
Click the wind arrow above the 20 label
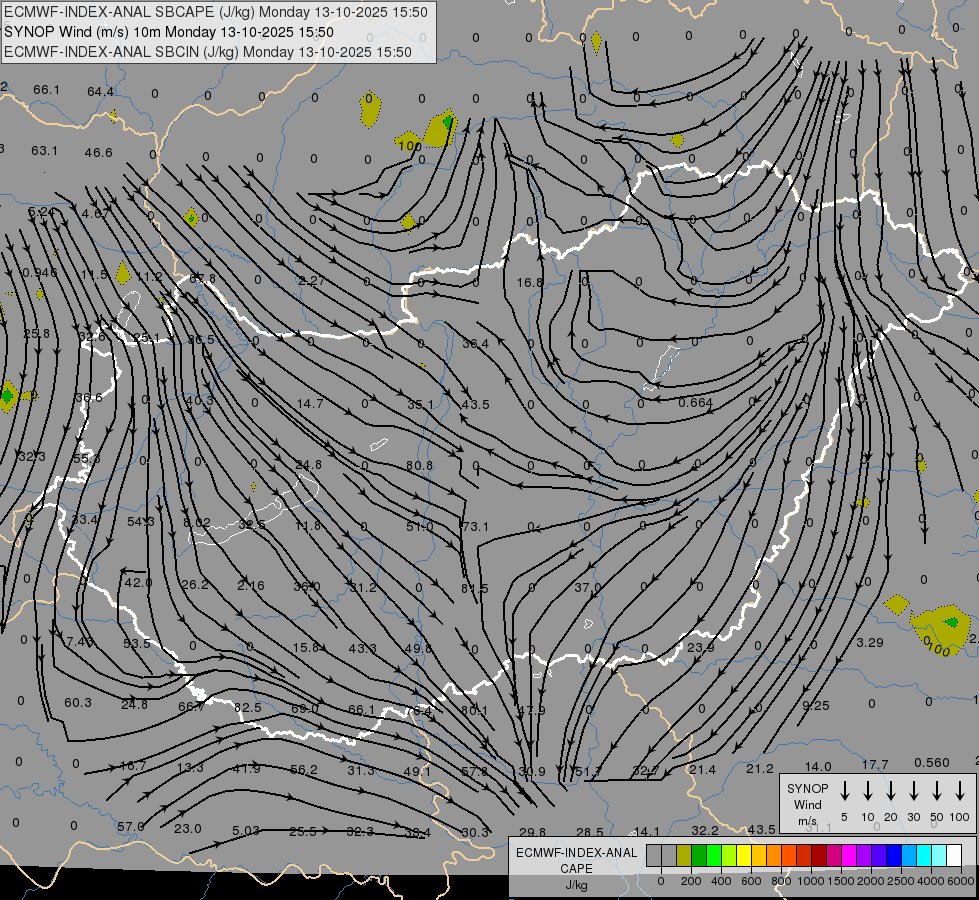(890, 791)
